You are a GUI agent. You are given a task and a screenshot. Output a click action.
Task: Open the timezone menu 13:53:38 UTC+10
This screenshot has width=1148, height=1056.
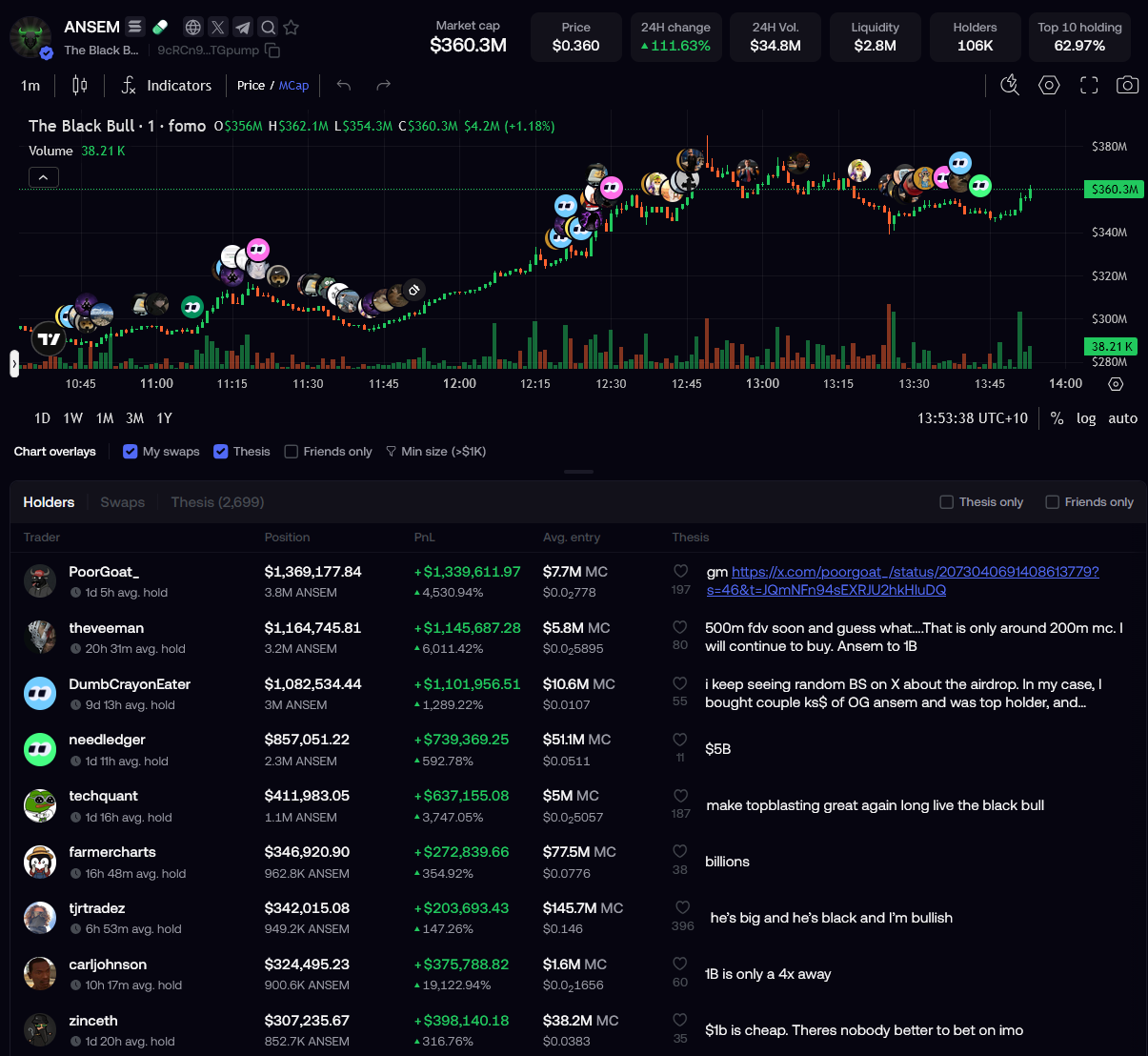click(973, 418)
